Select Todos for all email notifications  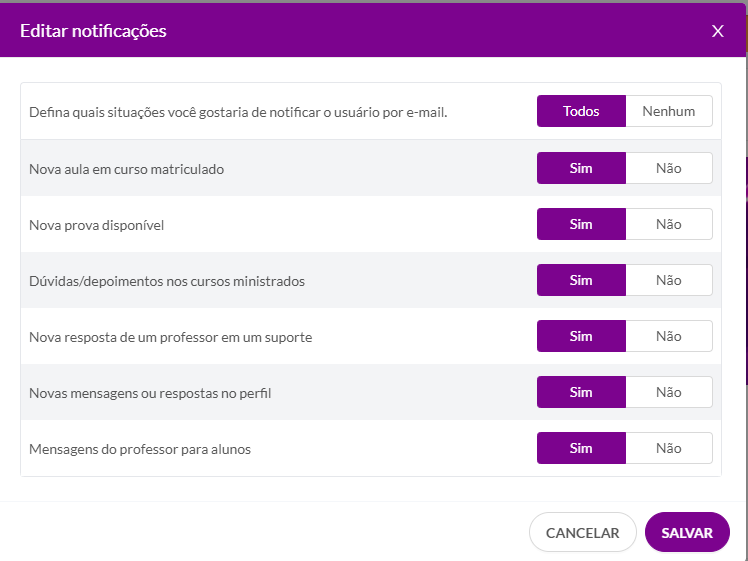tap(581, 111)
